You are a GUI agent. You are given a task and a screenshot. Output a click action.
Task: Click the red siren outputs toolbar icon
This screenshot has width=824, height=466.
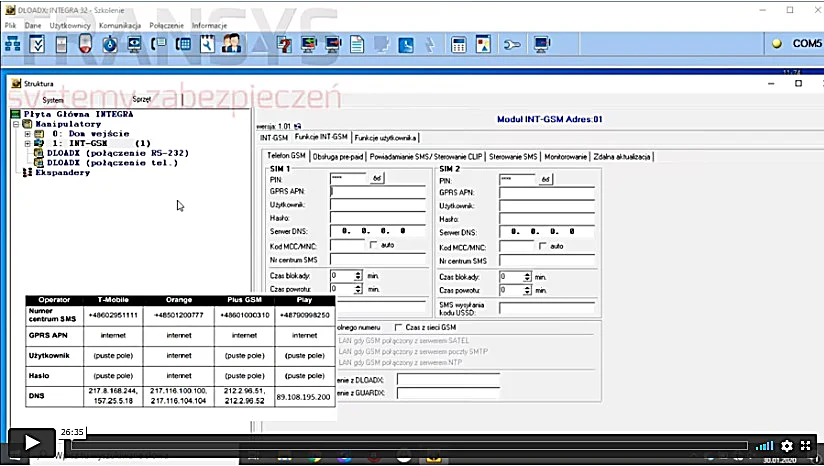(86, 44)
